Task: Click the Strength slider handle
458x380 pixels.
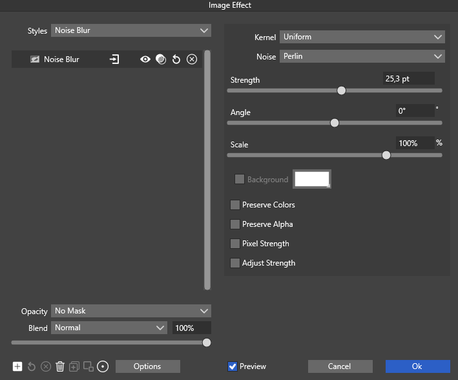Action: click(x=341, y=90)
